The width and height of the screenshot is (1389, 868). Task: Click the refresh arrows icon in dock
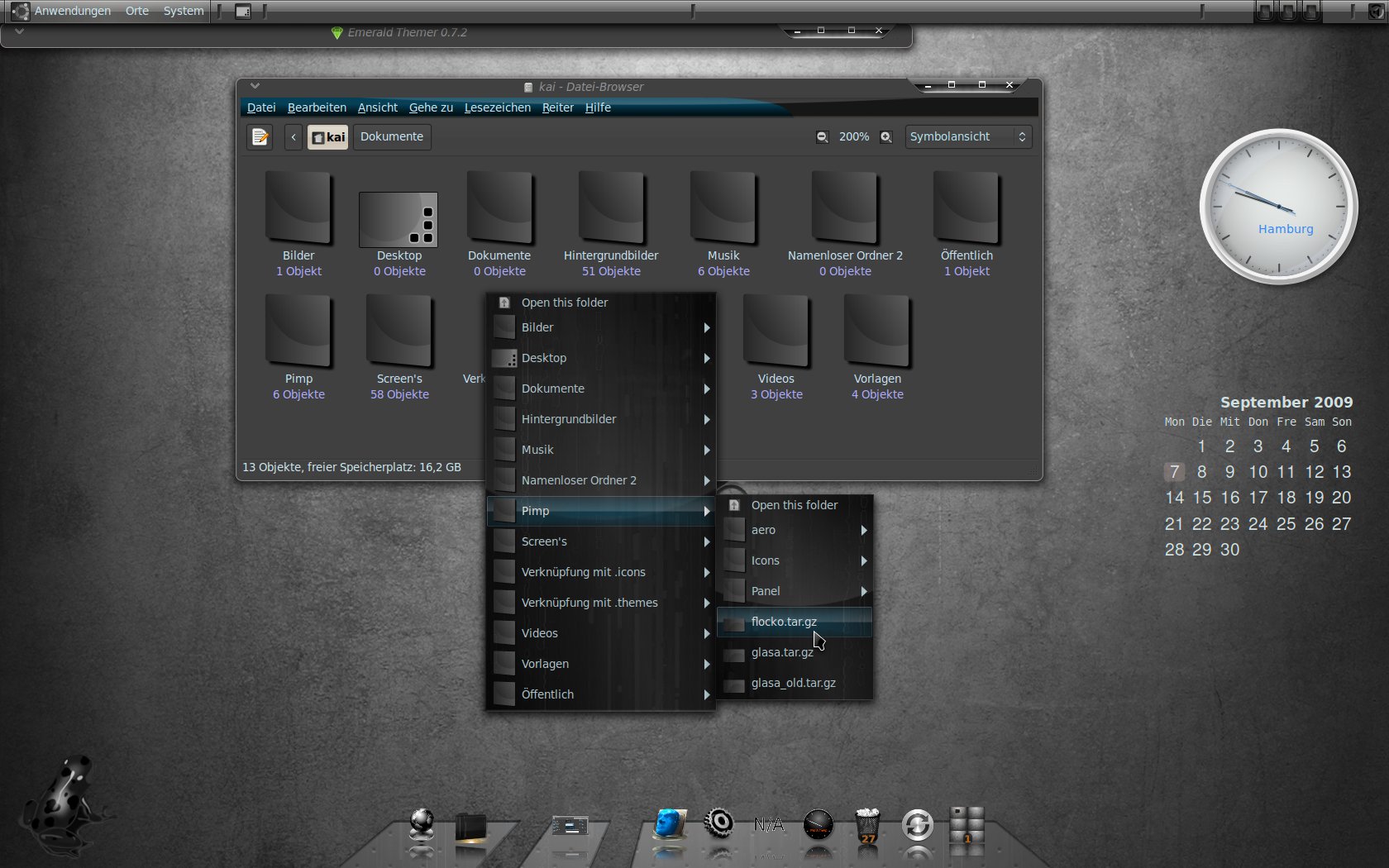pyautogui.click(x=917, y=825)
